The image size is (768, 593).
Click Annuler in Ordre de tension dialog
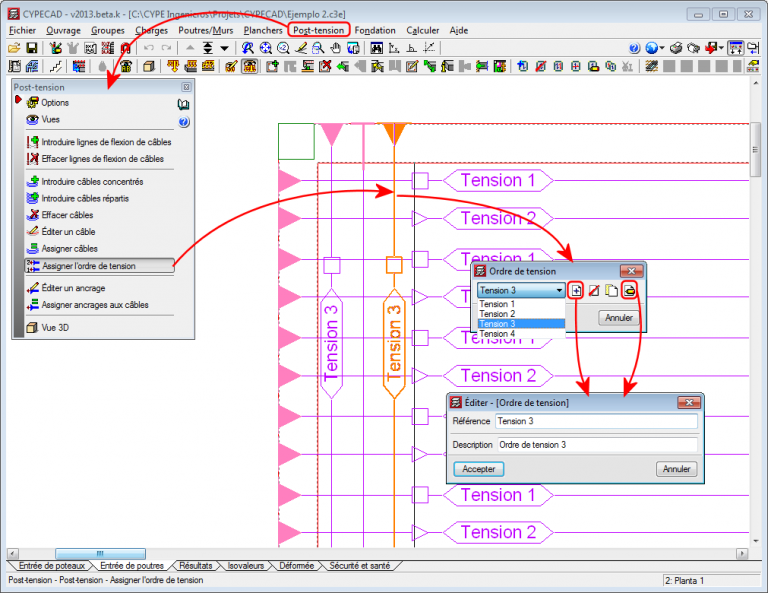point(619,318)
